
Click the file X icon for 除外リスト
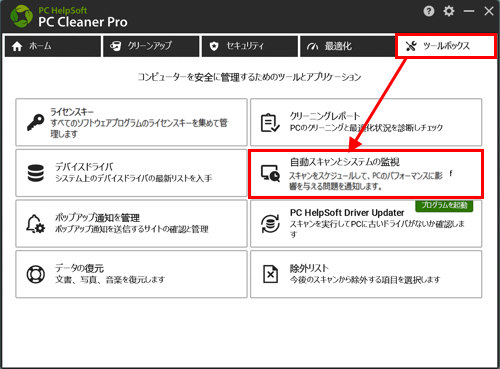click(x=270, y=274)
